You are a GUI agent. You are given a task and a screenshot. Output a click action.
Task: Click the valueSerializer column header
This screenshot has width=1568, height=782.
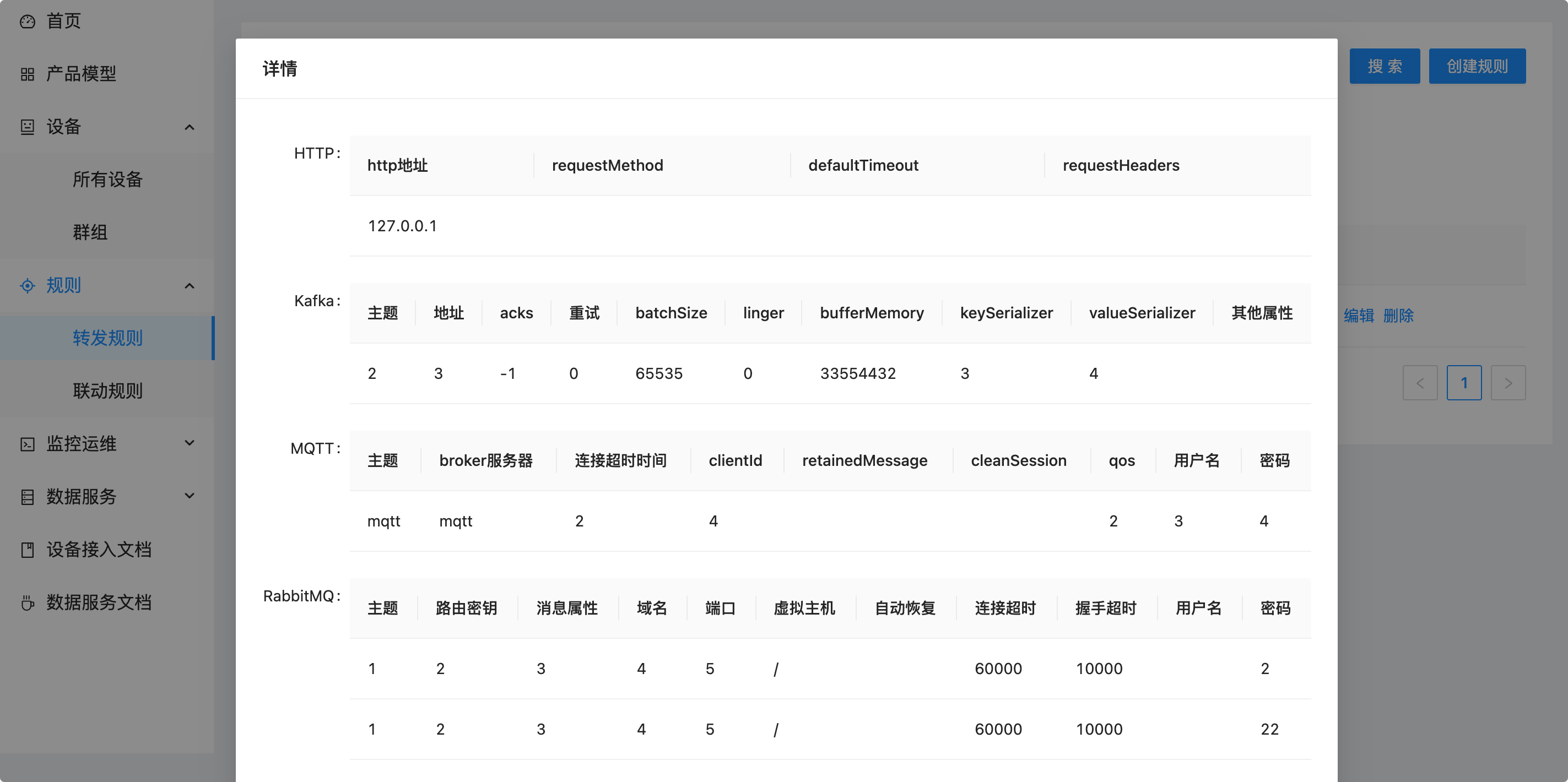coord(1142,313)
